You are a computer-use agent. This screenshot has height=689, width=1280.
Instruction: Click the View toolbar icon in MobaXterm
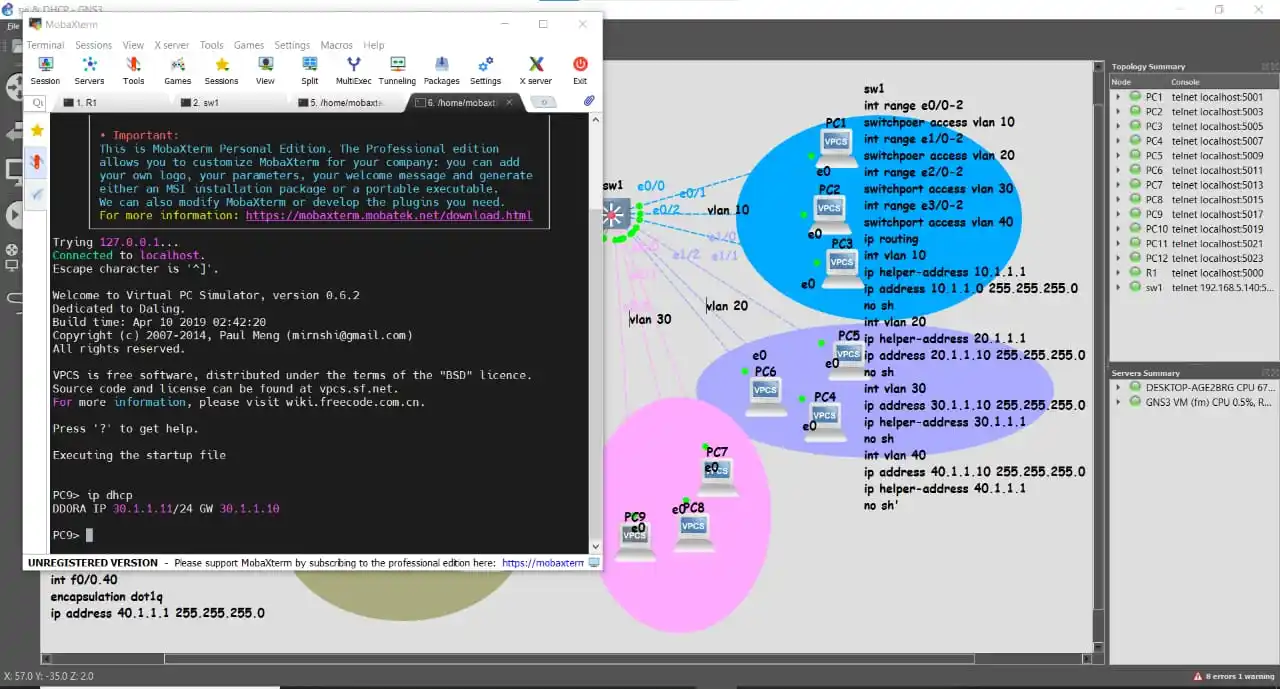265,70
